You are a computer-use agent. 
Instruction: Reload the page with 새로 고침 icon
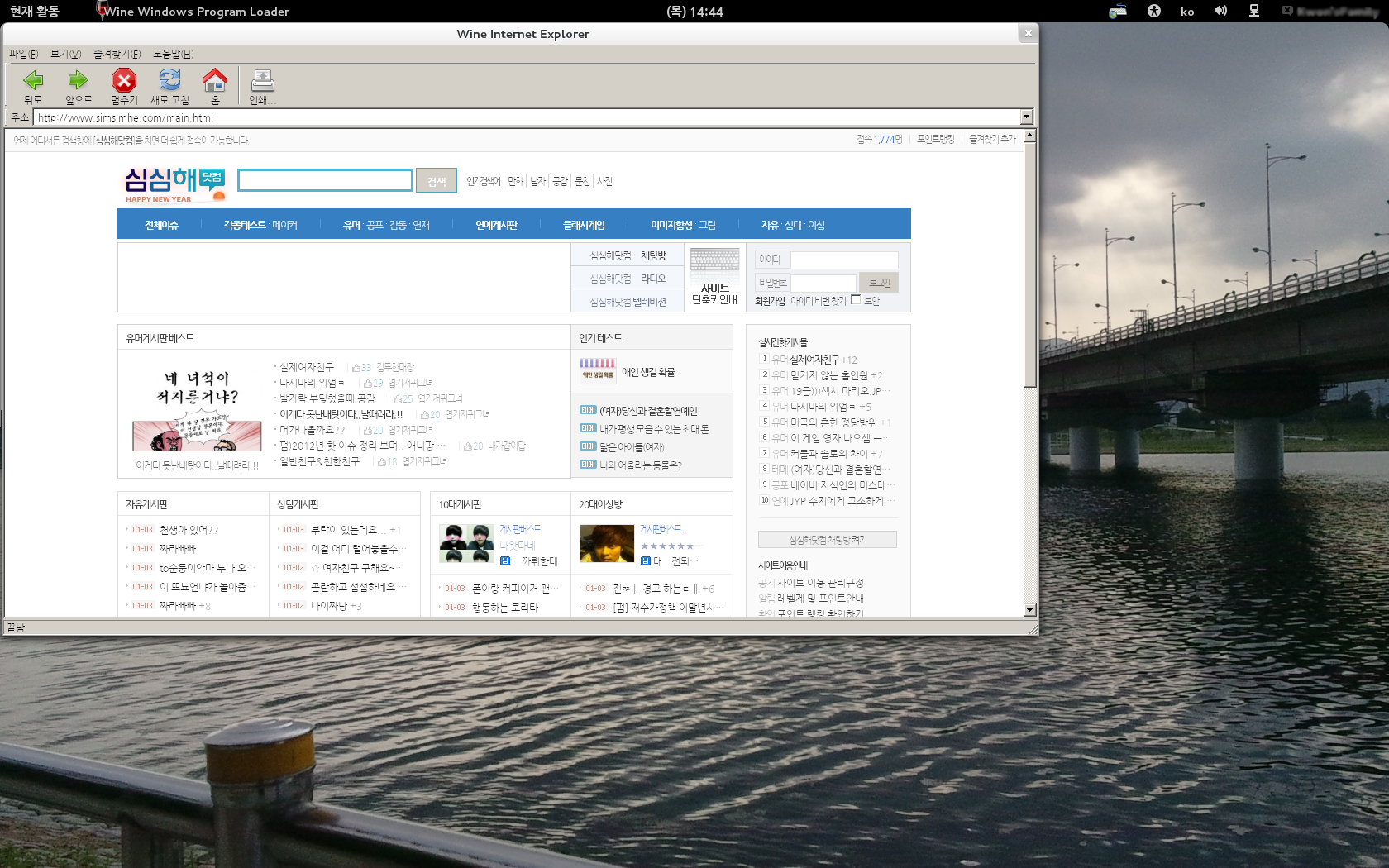(169, 80)
